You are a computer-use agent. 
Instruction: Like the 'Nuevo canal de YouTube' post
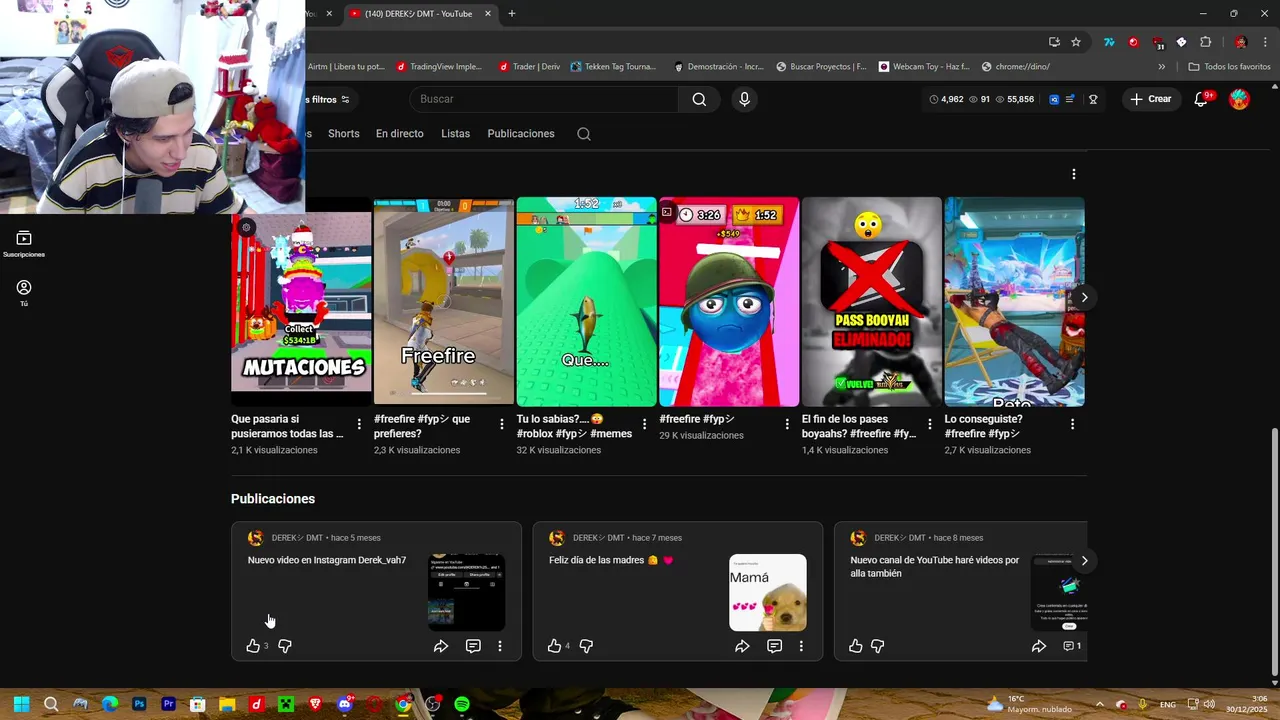click(855, 646)
